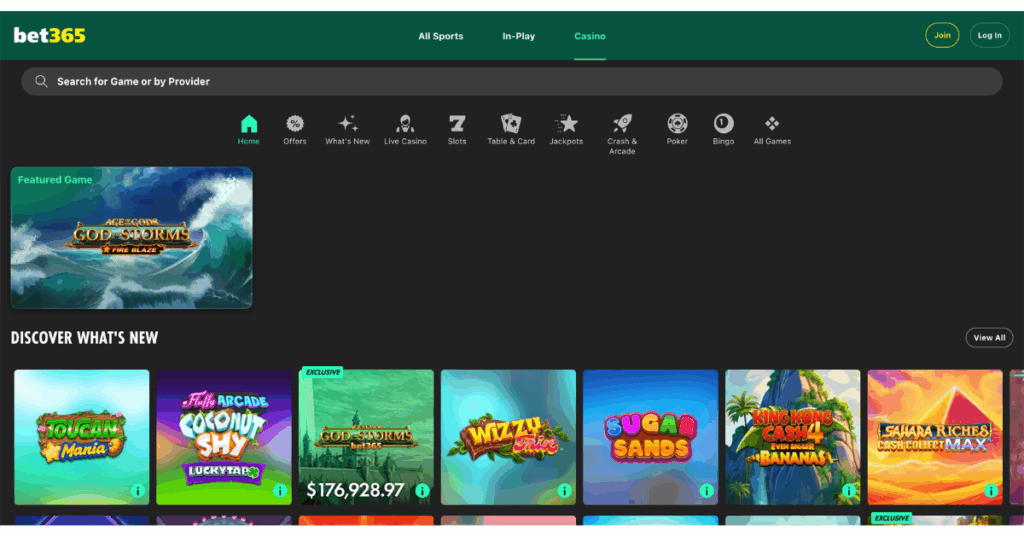Open the Table & Card category
Image resolution: width=1024 pixels, height=536 pixels.
coord(511,130)
